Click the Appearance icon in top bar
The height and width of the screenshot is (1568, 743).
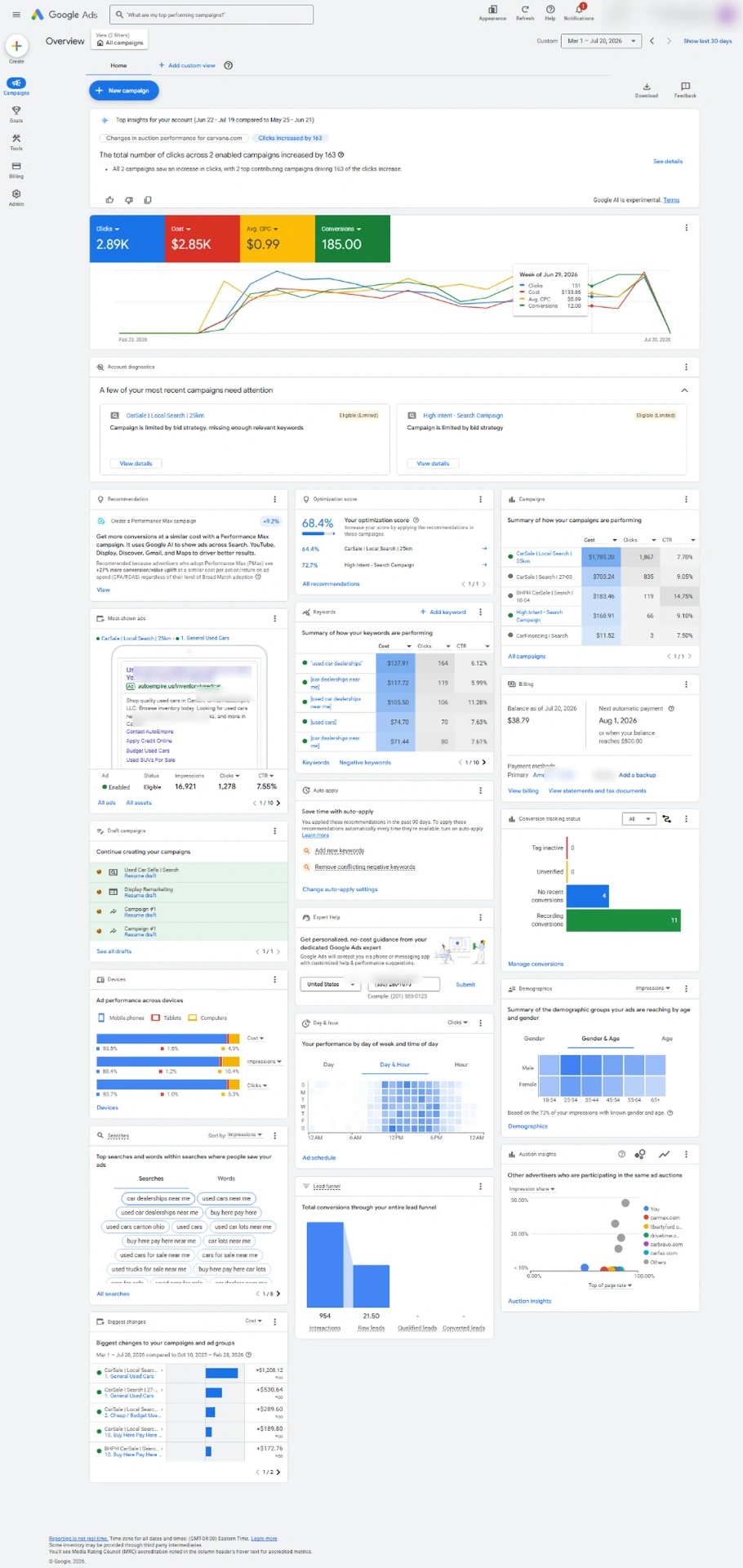[492, 12]
